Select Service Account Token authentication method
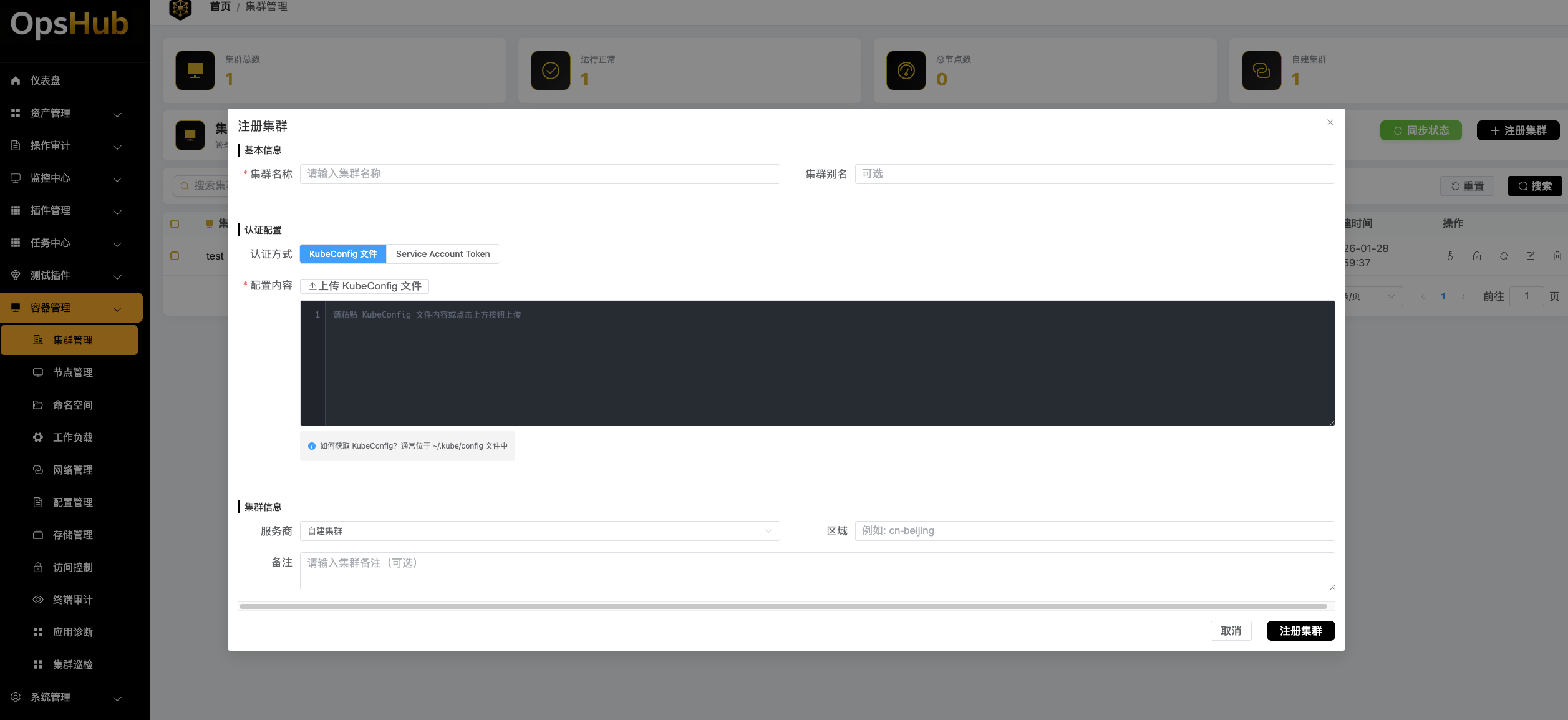Image resolution: width=1568 pixels, height=720 pixels. click(443, 254)
